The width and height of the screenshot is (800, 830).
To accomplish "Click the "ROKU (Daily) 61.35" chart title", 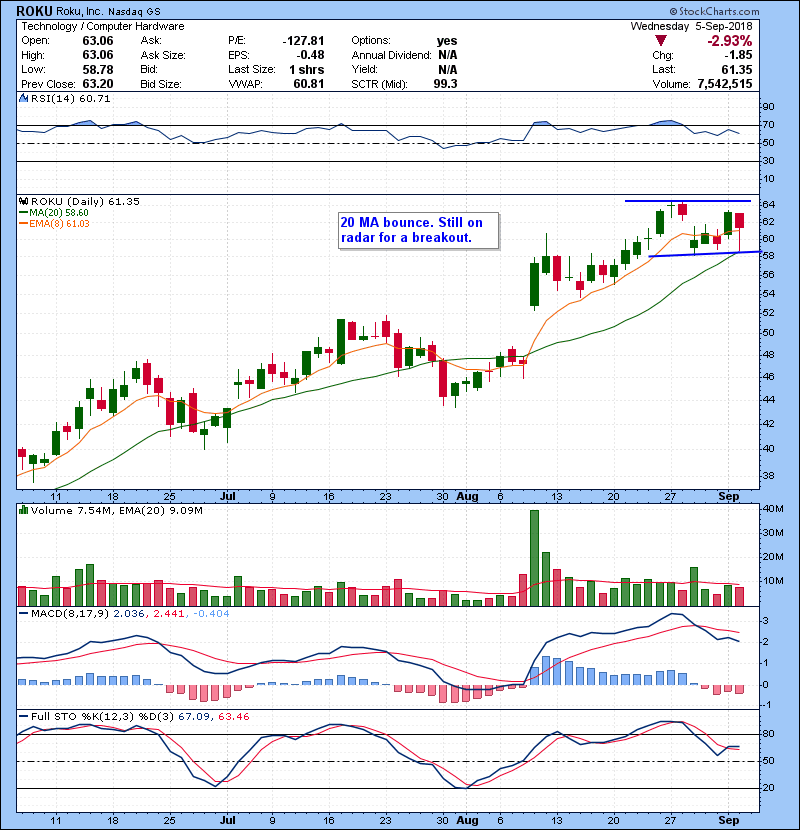I will pyautogui.click(x=85, y=201).
